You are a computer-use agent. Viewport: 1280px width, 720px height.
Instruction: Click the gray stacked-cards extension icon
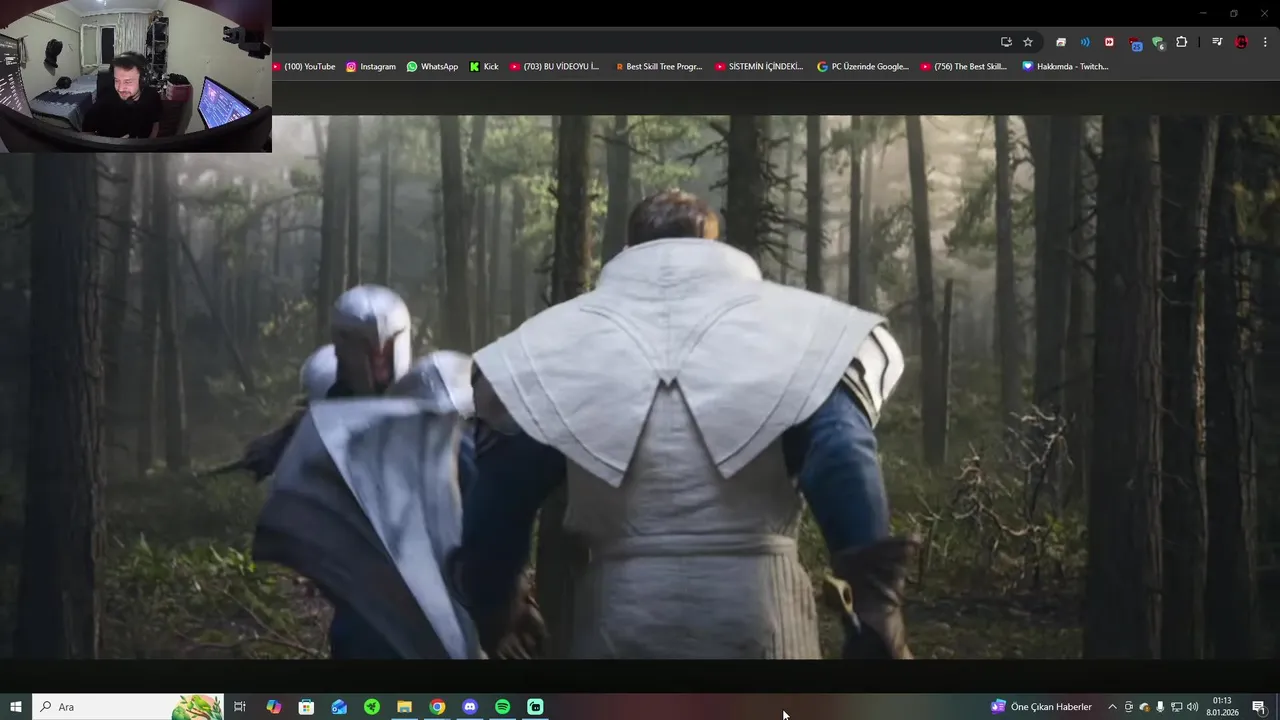coord(1061,42)
